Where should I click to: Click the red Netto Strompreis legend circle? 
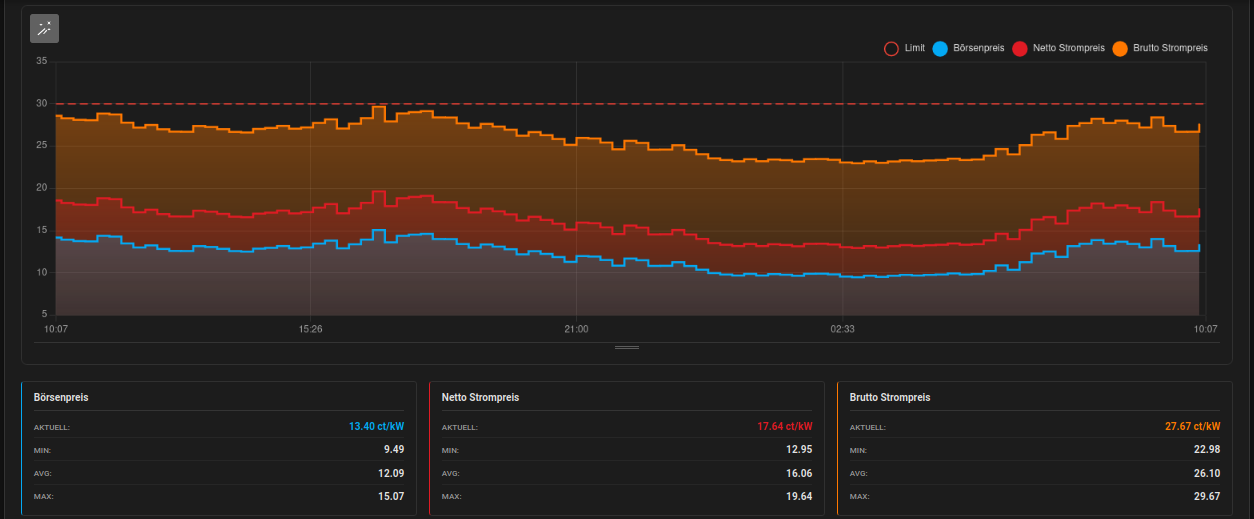coord(1020,48)
